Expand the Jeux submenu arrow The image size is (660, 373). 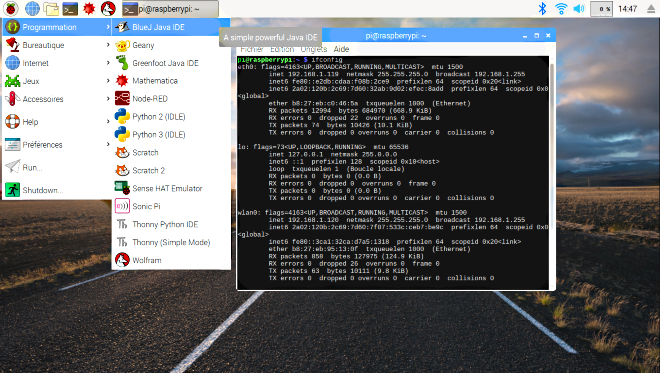108,80
